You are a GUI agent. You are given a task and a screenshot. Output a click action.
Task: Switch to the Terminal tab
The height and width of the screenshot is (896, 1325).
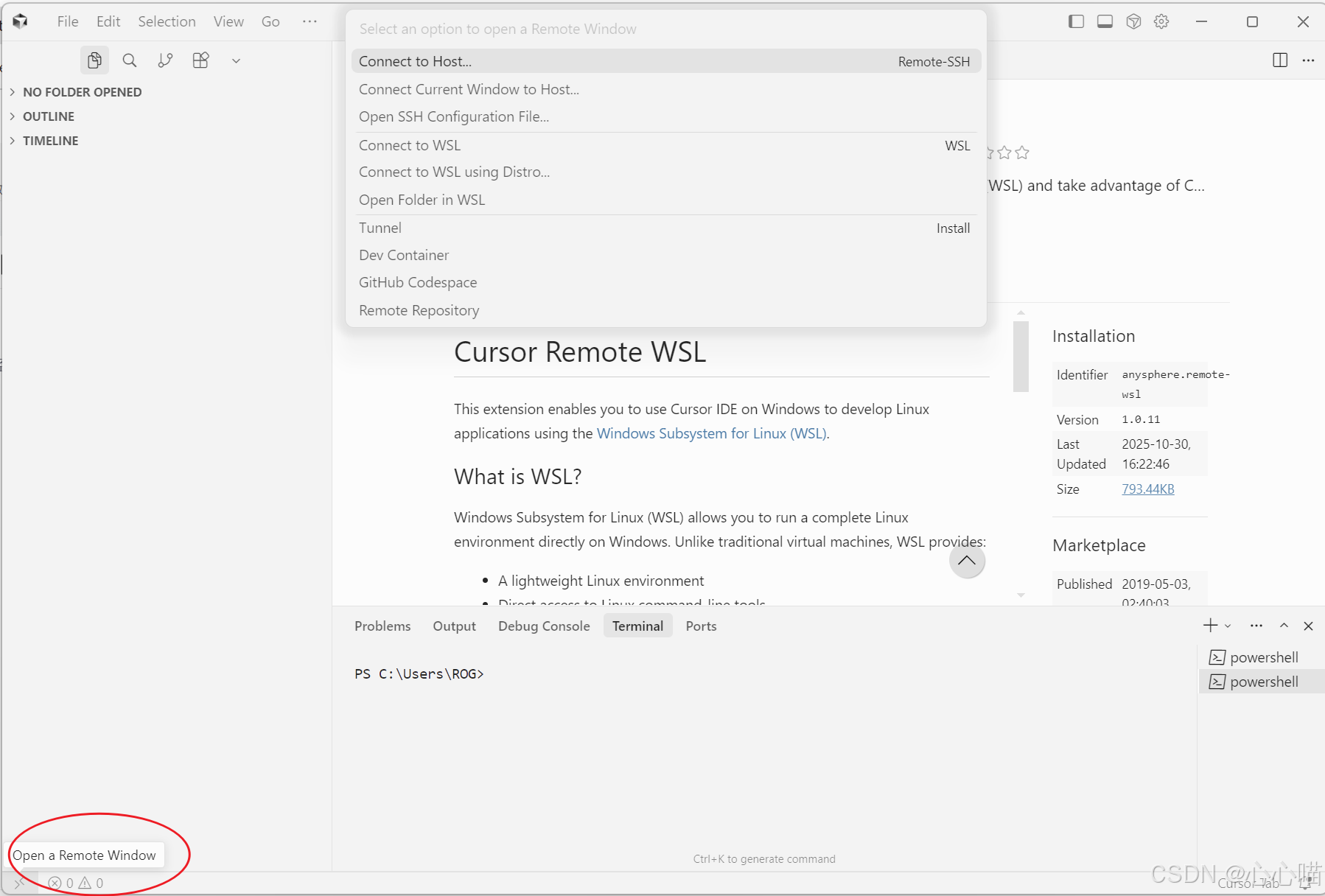[x=637, y=626]
